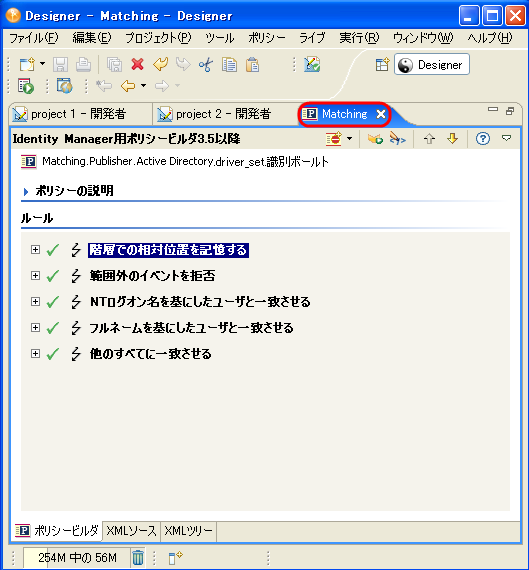
Task: Open the New wizard toolbar icon
Action: [x=27, y=65]
